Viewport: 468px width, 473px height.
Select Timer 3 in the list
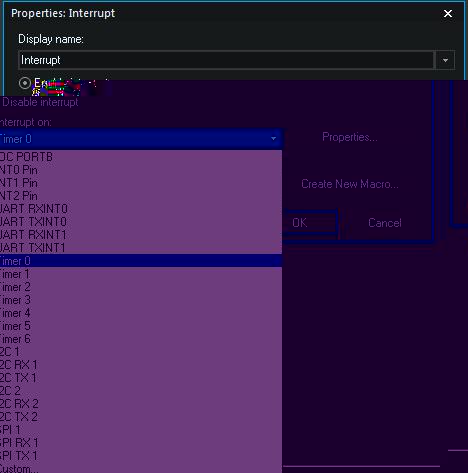(x=141, y=300)
